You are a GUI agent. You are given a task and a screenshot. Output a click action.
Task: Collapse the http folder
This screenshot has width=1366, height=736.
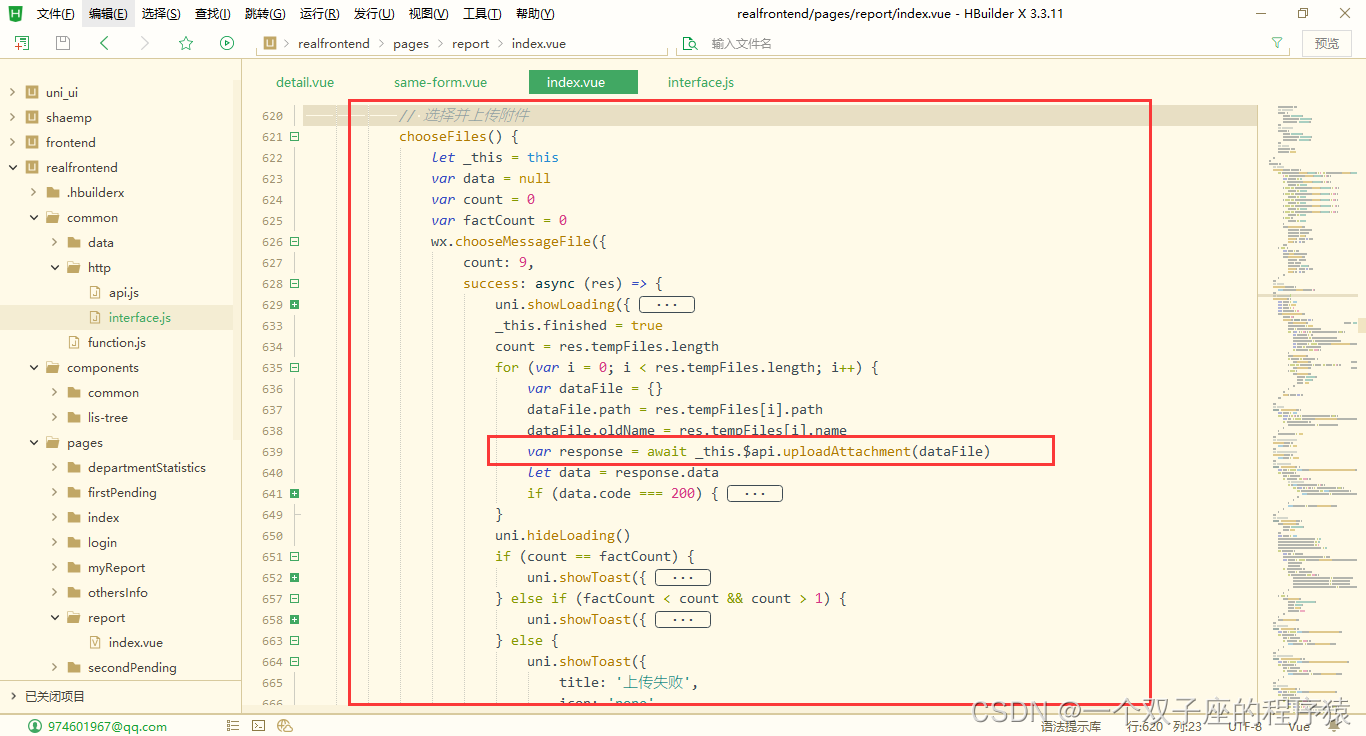point(54,267)
